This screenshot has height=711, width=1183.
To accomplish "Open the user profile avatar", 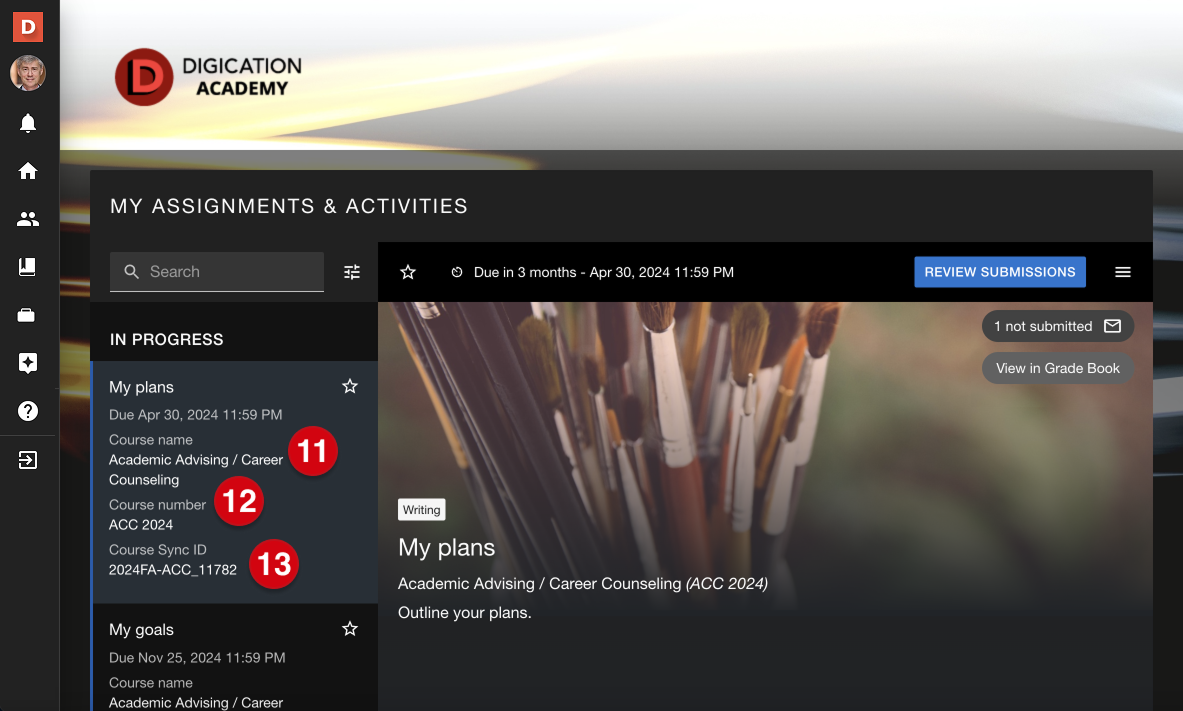I will coord(28,73).
